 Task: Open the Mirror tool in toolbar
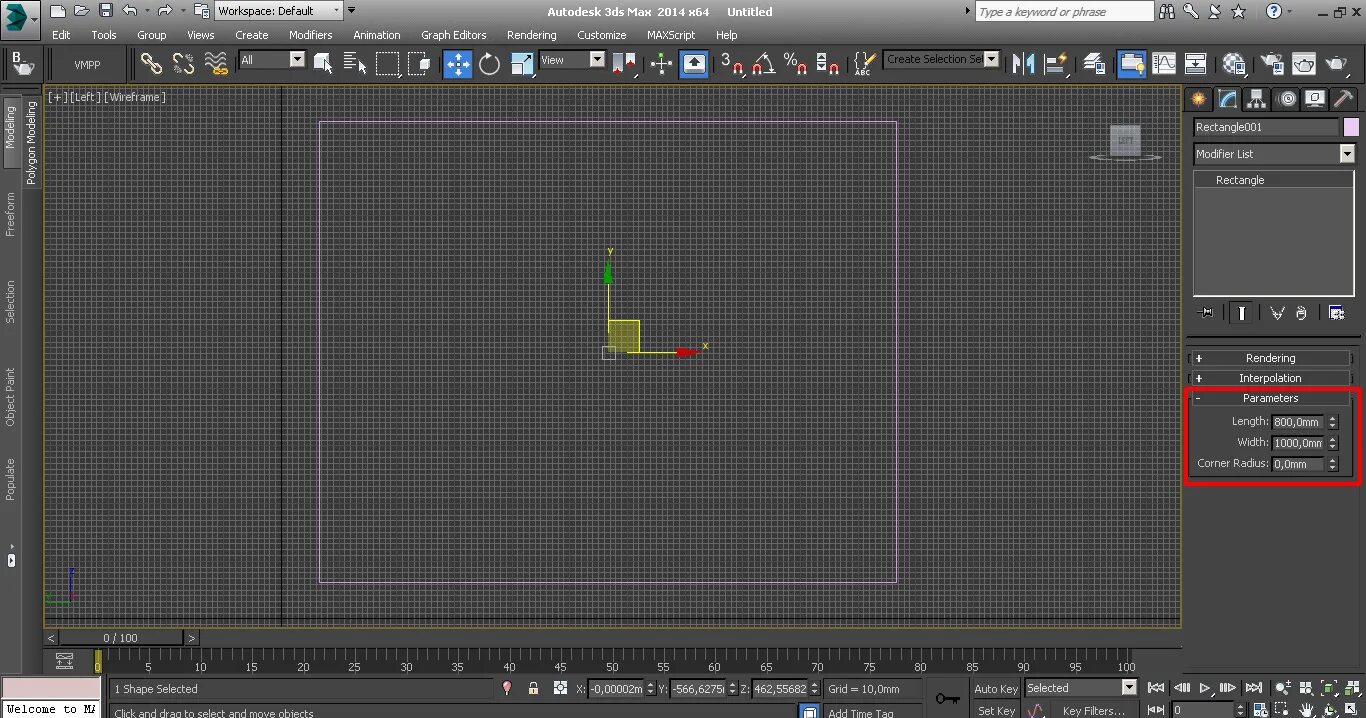click(x=1022, y=64)
